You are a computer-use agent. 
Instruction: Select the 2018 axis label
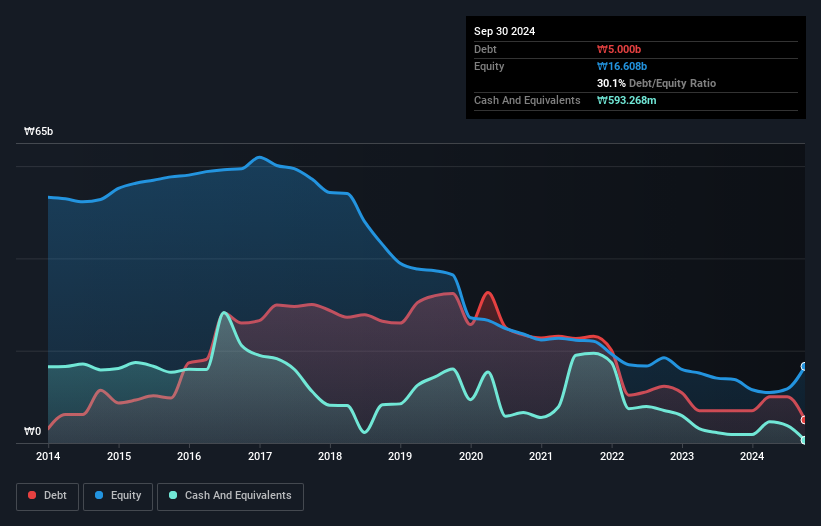(x=330, y=456)
